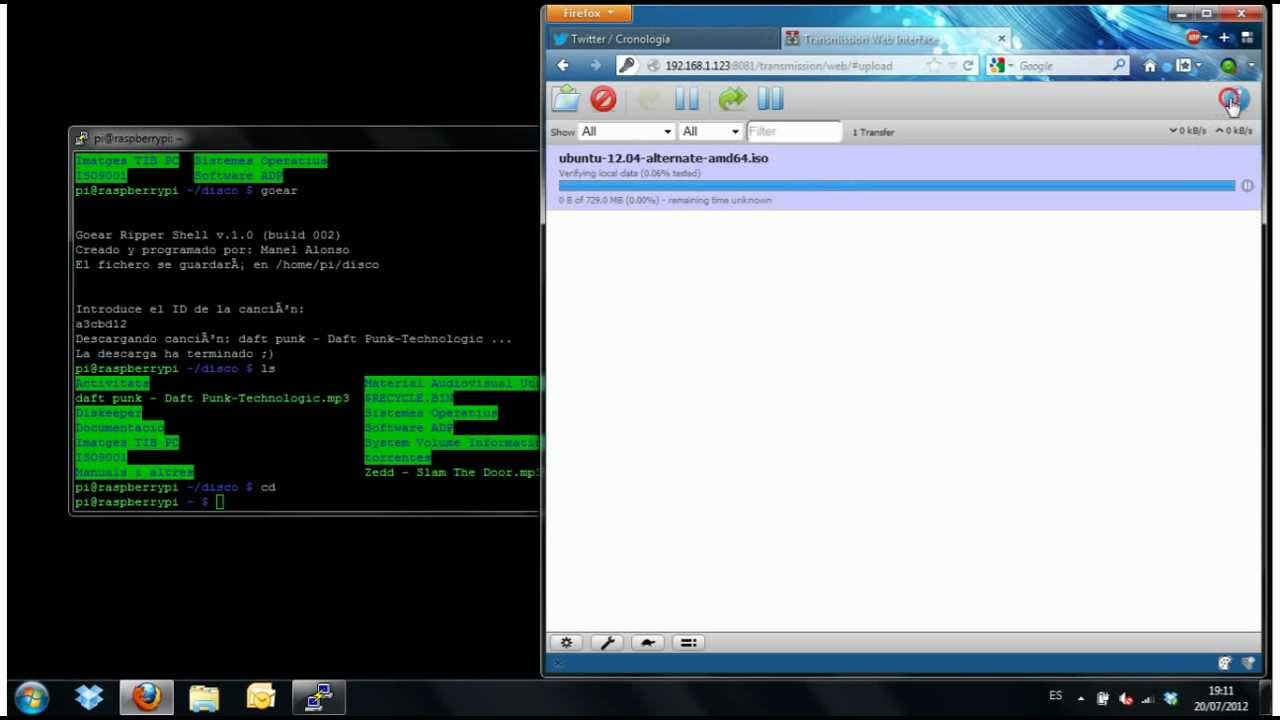This screenshot has width=1280, height=720.
Task: Pause the selected torrent with first pause icon
Action: [686, 98]
